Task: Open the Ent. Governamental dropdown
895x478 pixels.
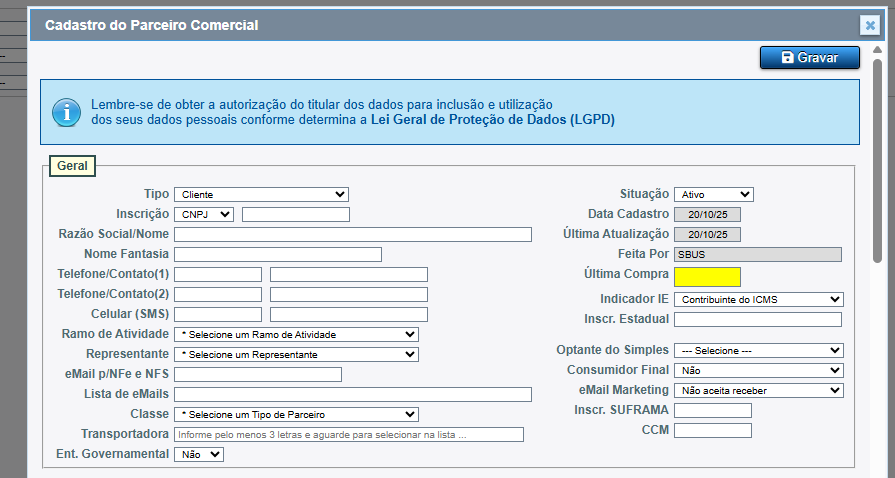Action: click(x=199, y=454)
